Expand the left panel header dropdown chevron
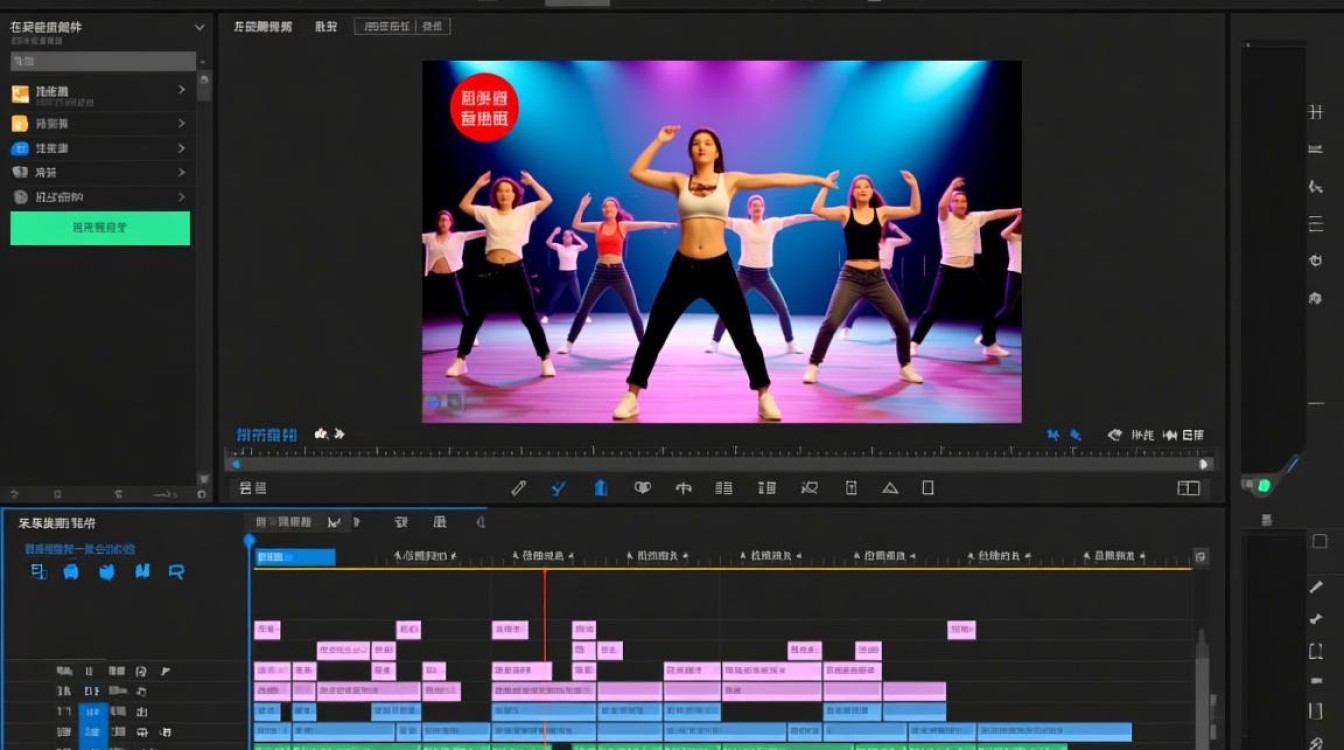This screenshot has width=1344, height=750. pos(199,28)
